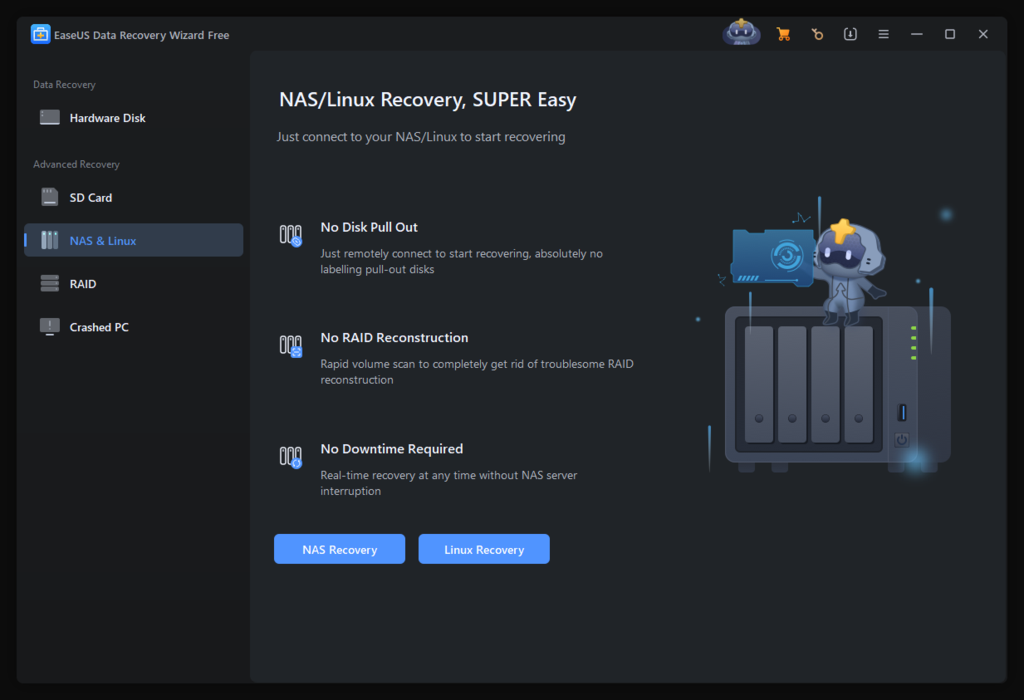Minimize the EaseUS window
The image size is (1024, 700).
point(917,34)
